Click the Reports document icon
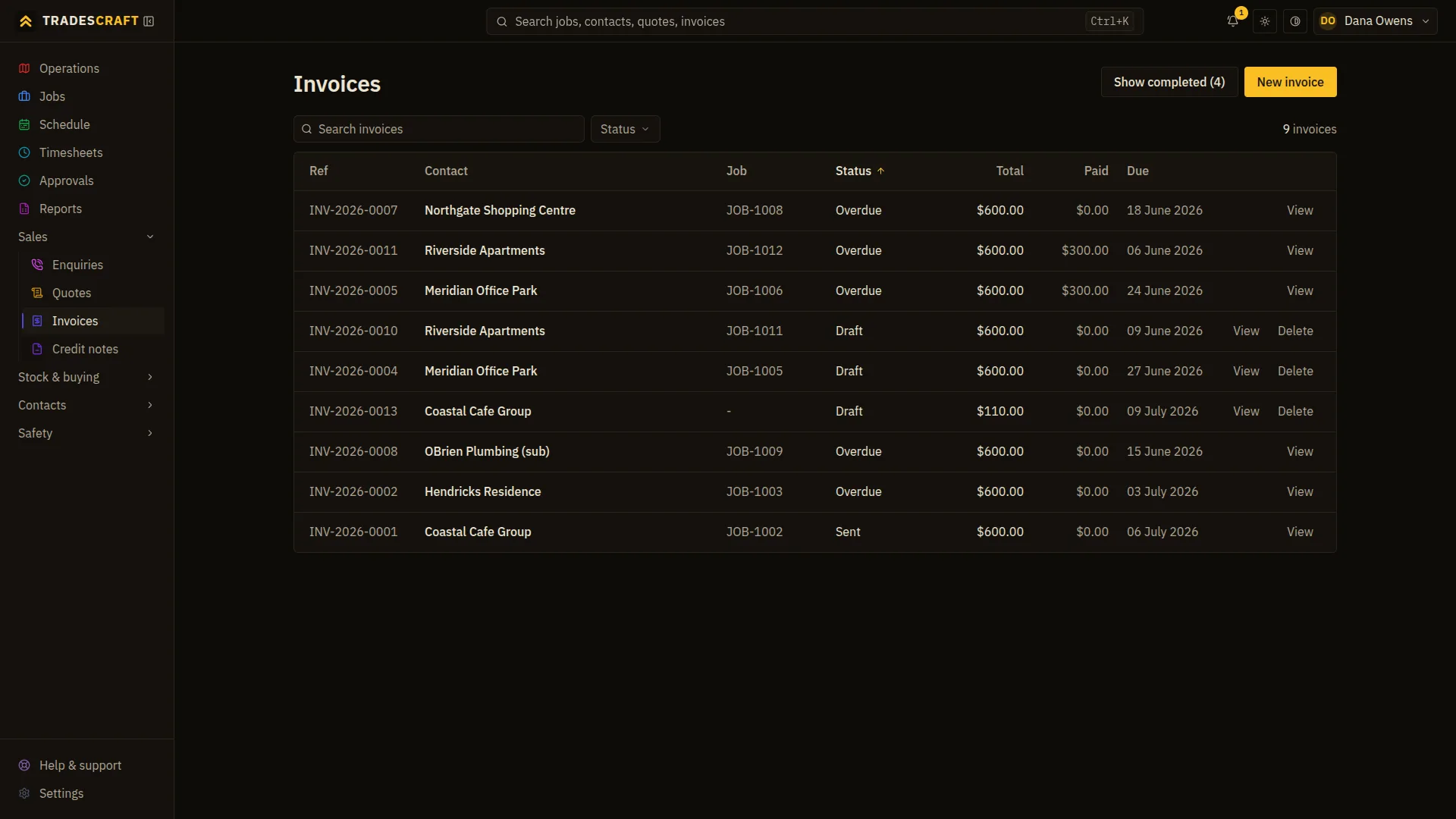The width and height of the screenshot is (1456, 819). coord(24,209)
